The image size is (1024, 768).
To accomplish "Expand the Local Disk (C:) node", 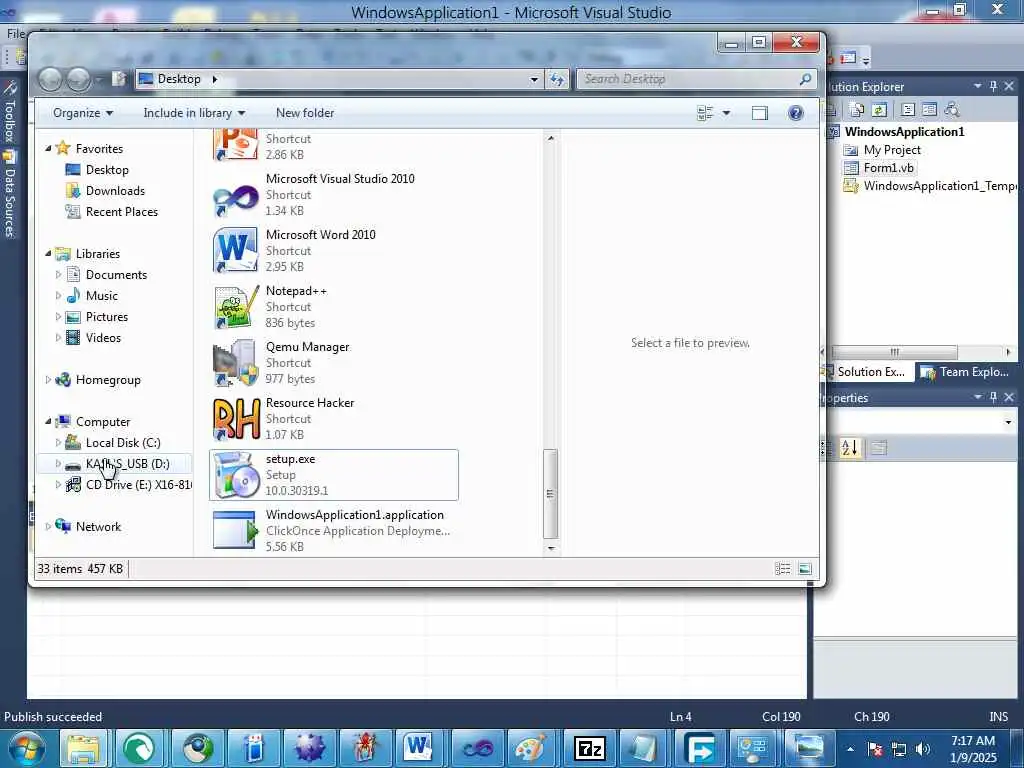I will coord(58,443).
